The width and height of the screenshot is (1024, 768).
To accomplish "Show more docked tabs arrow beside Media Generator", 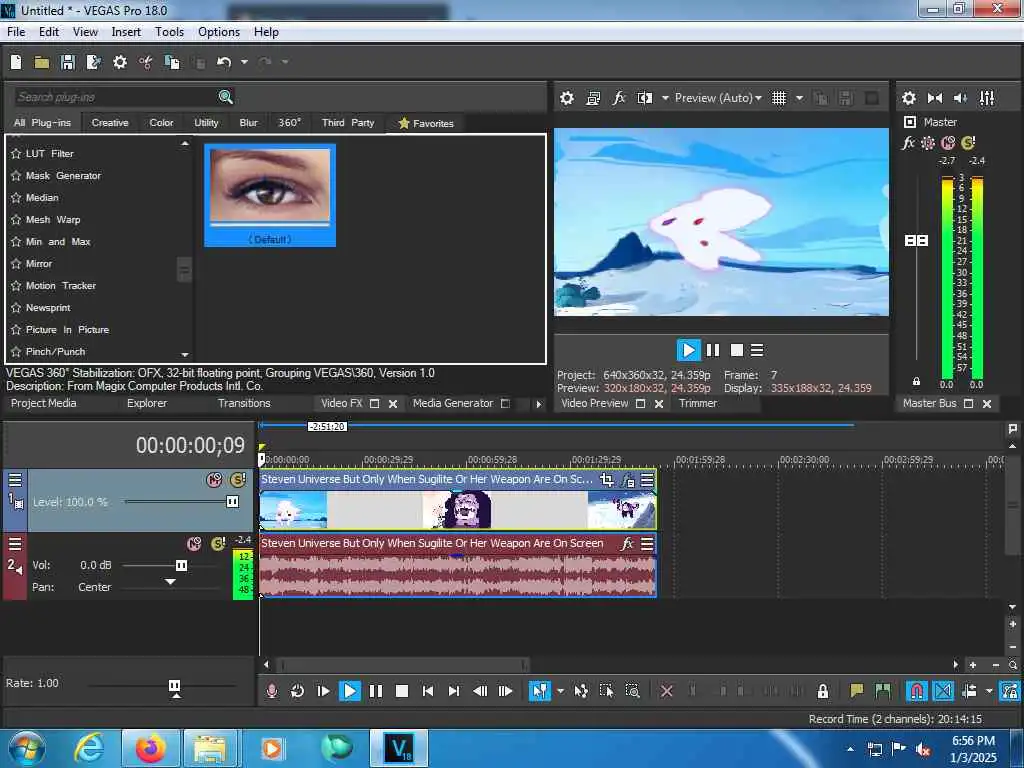I will pyautogui.click(x=539, y=404).
